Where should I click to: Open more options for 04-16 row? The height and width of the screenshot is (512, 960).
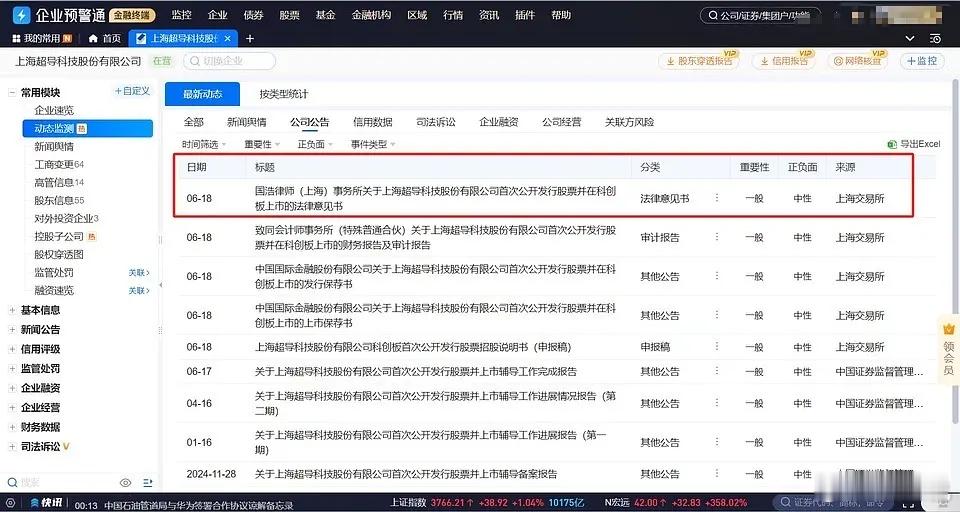(x=716, y=403)
